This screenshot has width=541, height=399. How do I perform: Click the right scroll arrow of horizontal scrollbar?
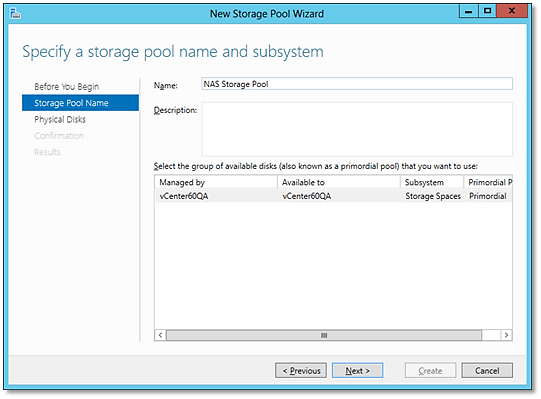click(x=506, y=335)
